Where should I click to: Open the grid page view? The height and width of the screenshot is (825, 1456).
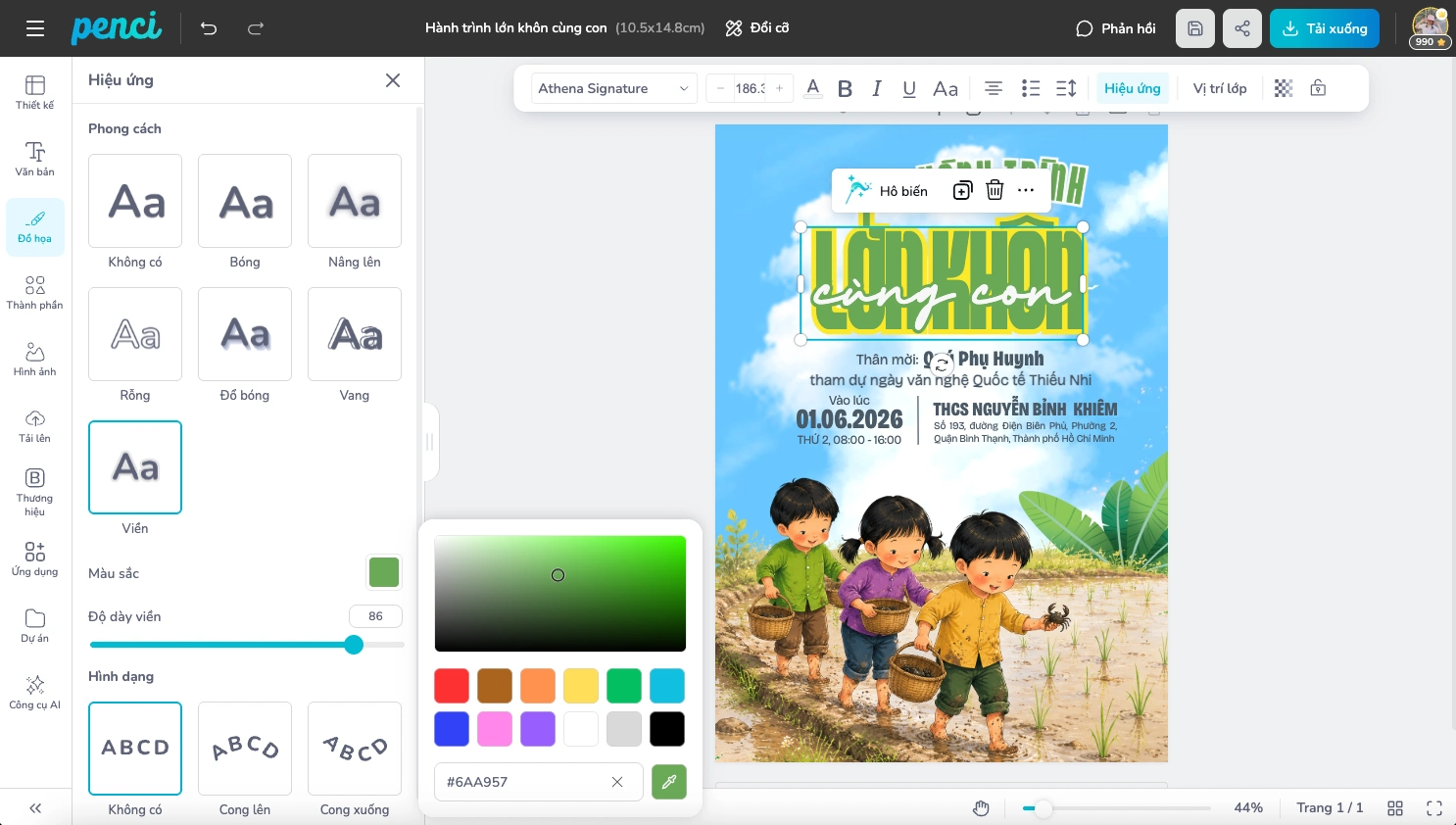click(1395, 808)
